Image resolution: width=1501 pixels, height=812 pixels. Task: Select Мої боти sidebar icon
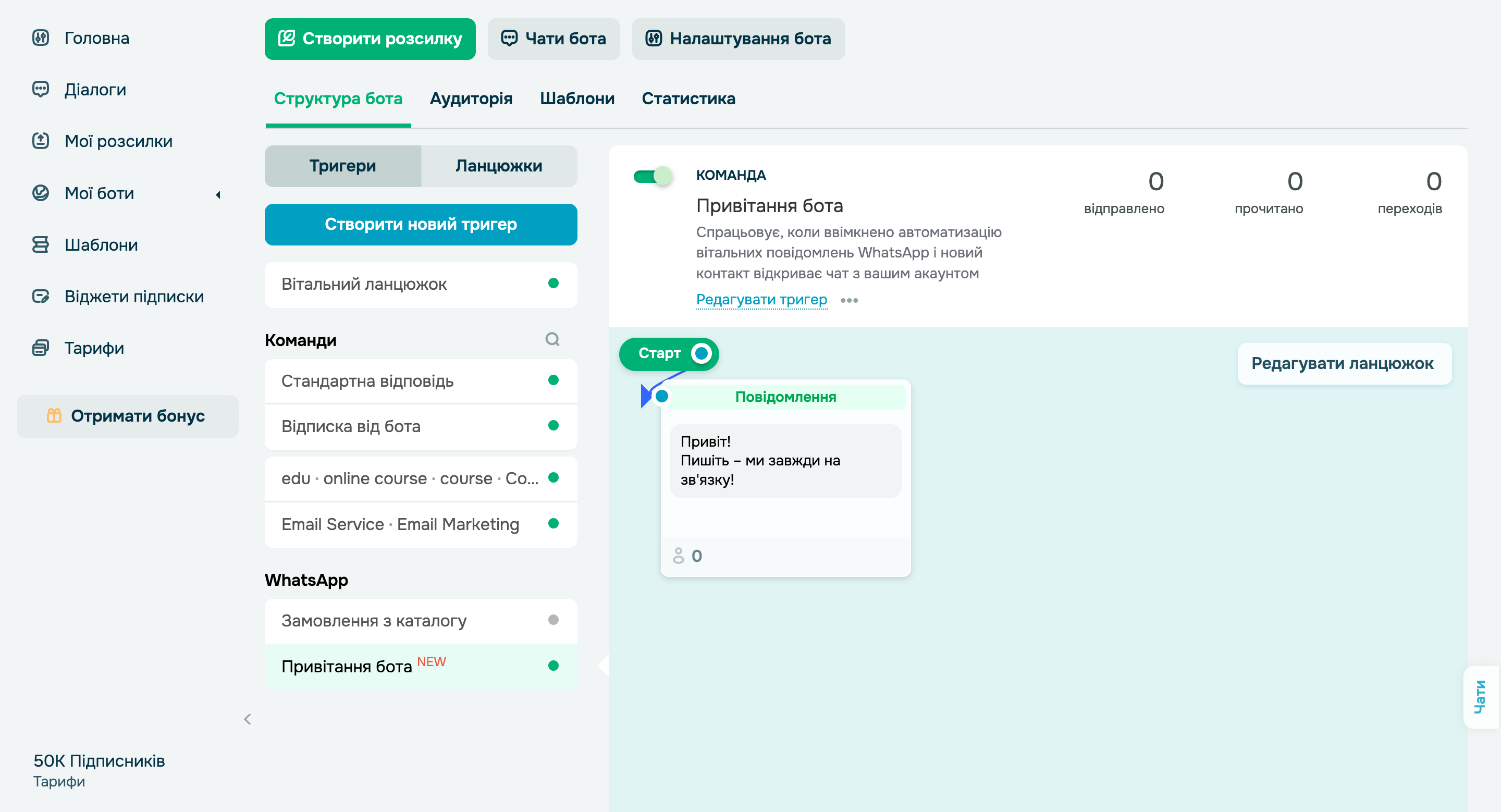41,193
